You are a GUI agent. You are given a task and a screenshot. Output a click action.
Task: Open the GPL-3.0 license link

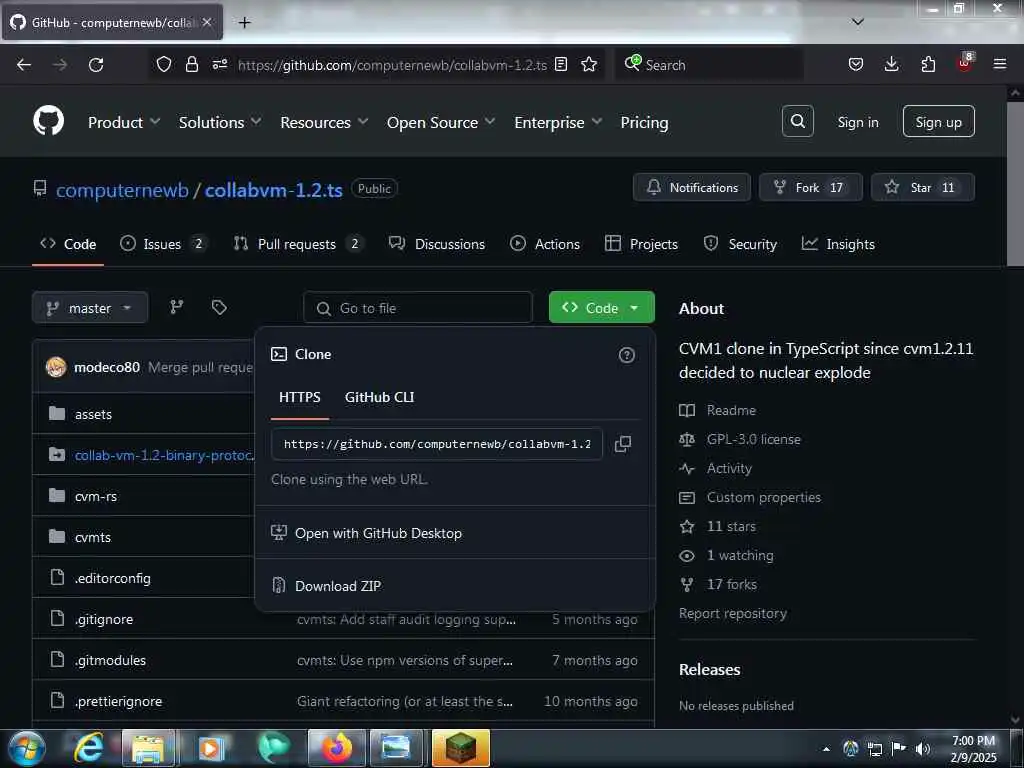pyautogui.click(x=753, y=440)
